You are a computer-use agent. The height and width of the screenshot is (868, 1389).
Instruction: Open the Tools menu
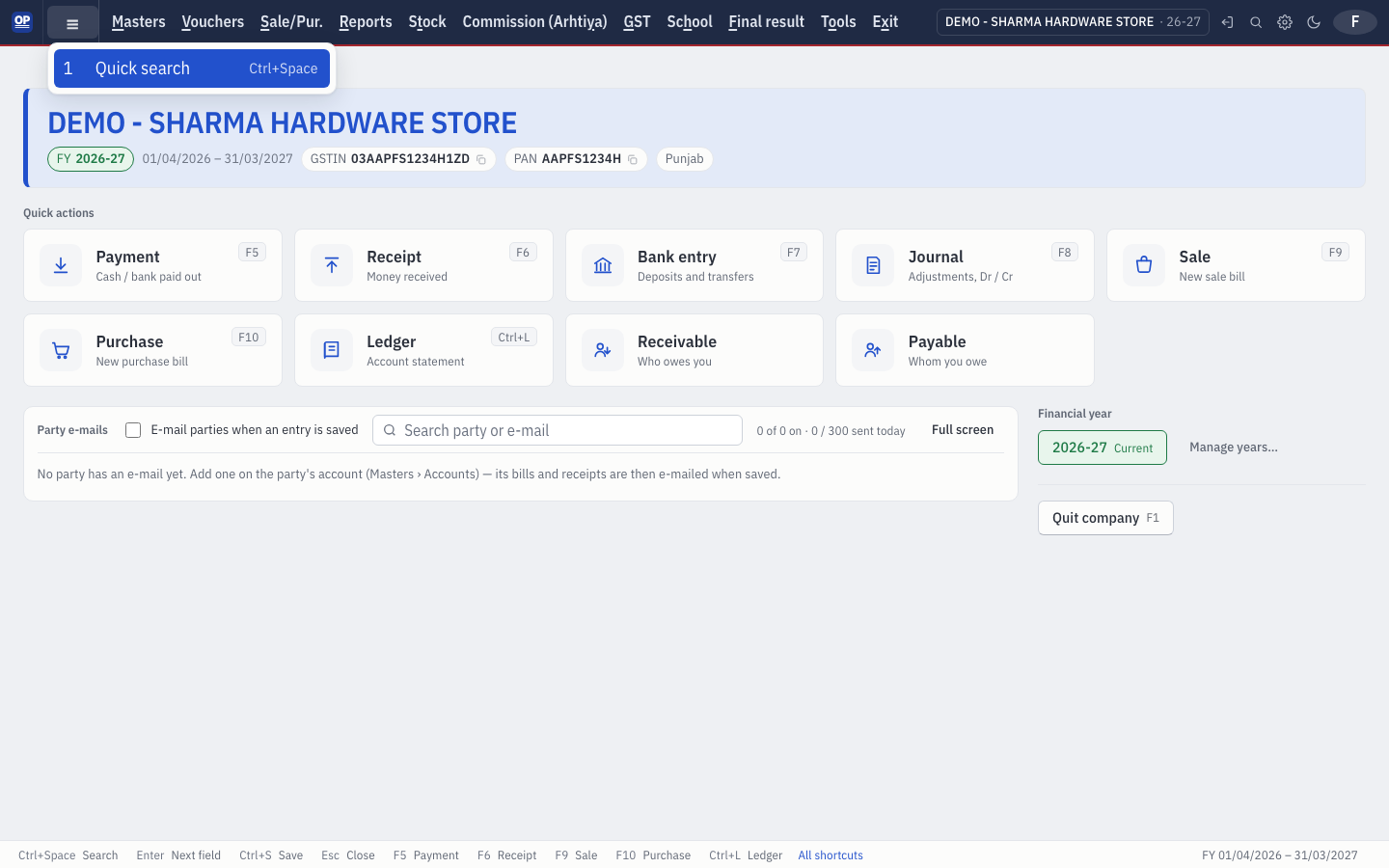tap(838, 22)
